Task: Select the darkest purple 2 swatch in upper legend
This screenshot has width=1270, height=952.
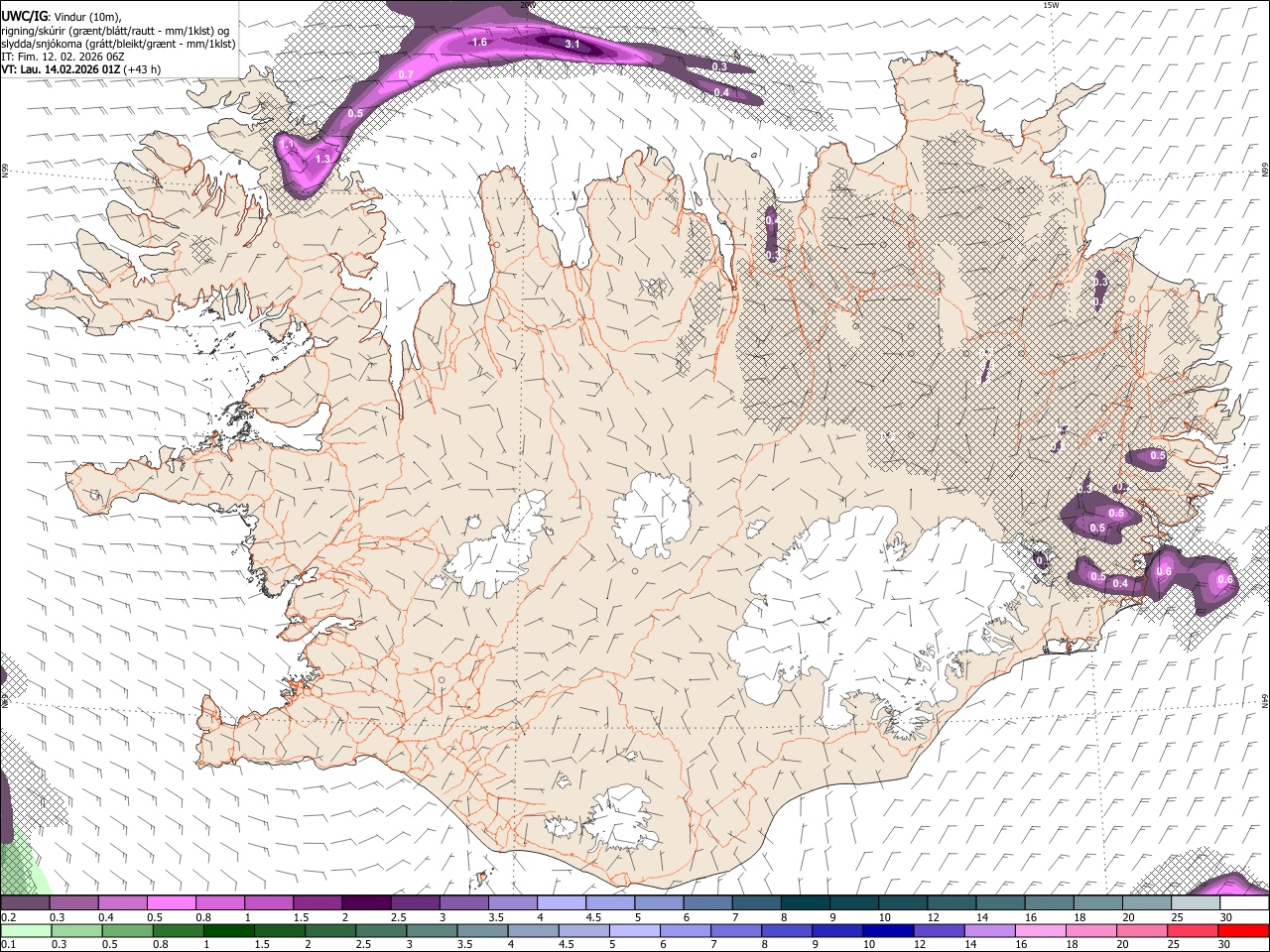Action: (x=365, y=903)
